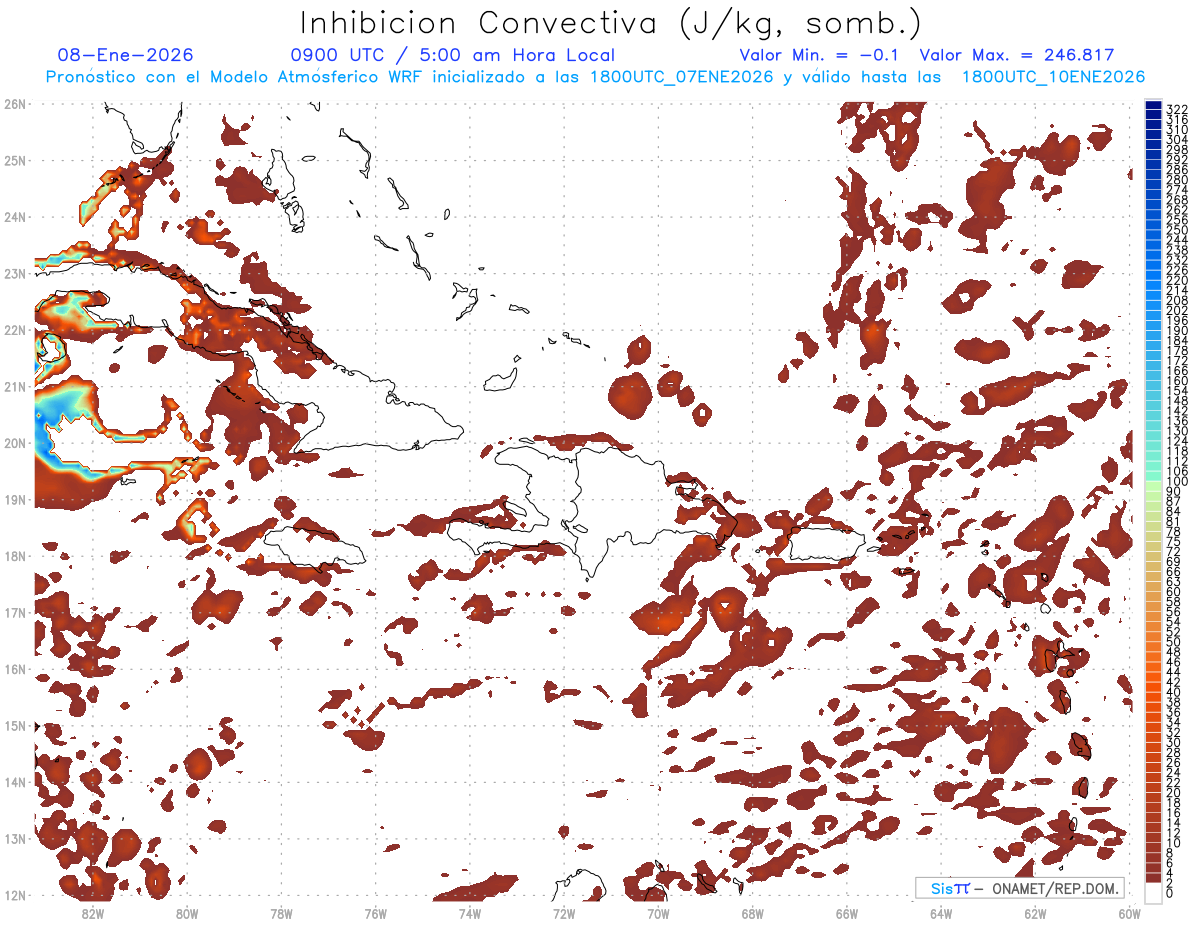Click the "SisPI – ONAMET/REP.DOM." credit box
Image resolution: width=1200 pixels, height=927 pixels.
coord(1020,888)
